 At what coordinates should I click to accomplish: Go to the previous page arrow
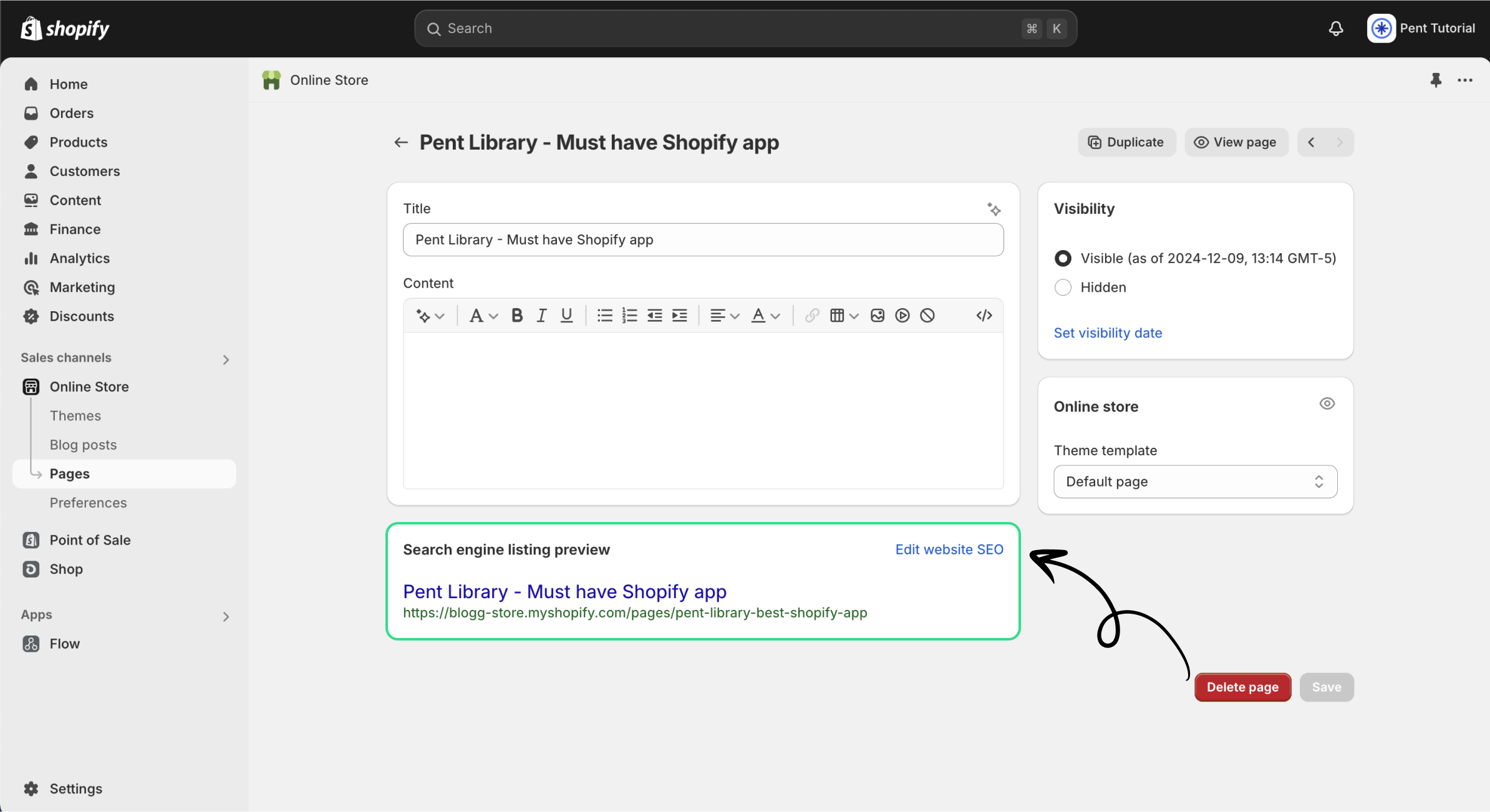(x=1311, y=143)
